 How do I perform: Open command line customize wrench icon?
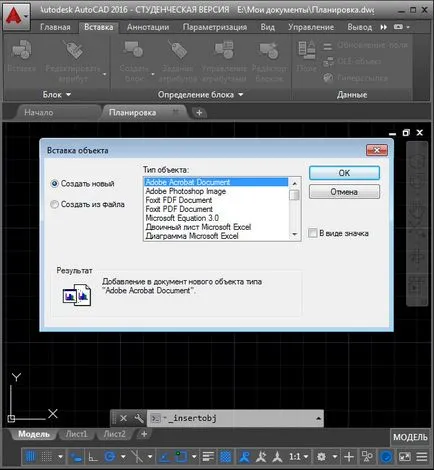[139, 418]
